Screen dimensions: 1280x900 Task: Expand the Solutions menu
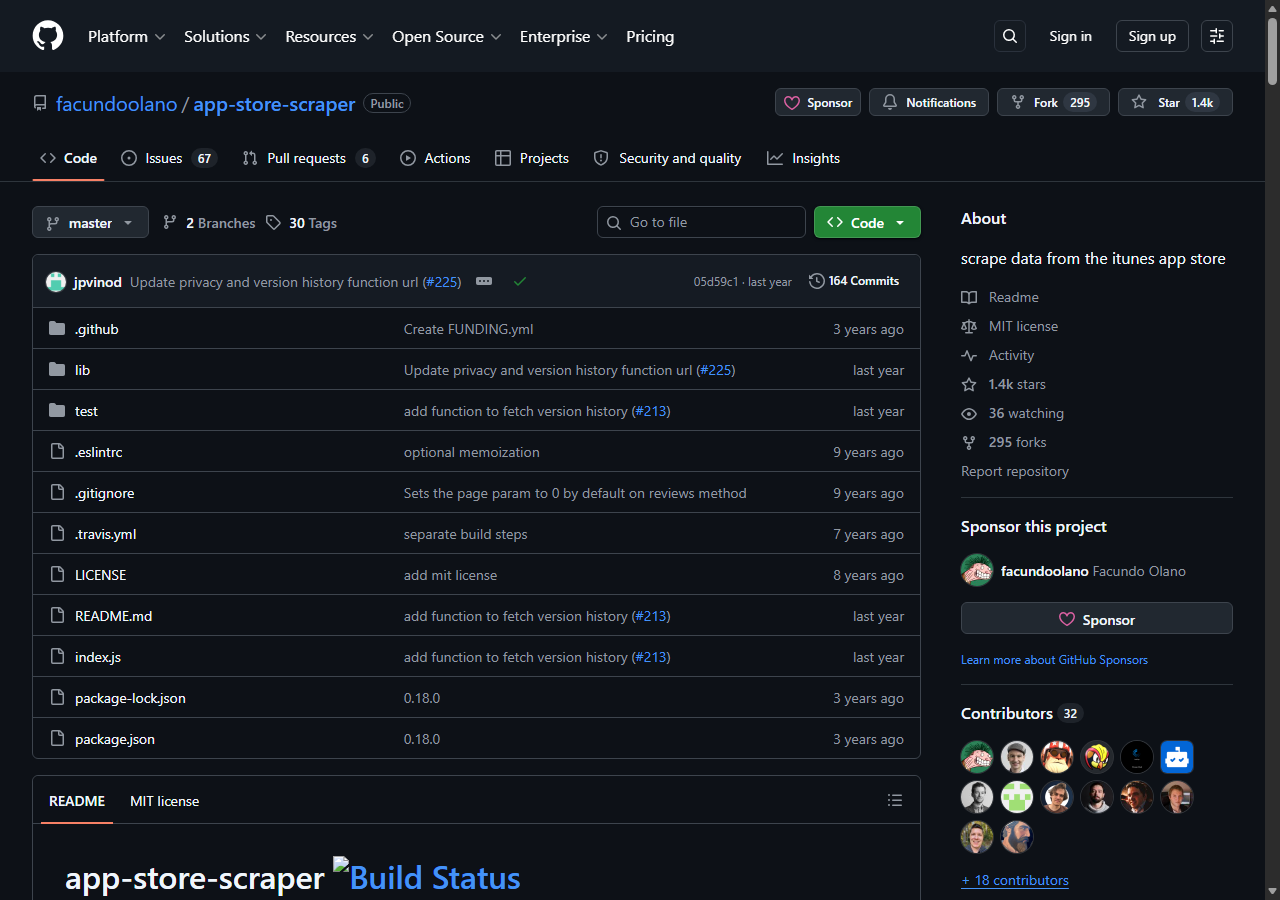coord(225,36)
